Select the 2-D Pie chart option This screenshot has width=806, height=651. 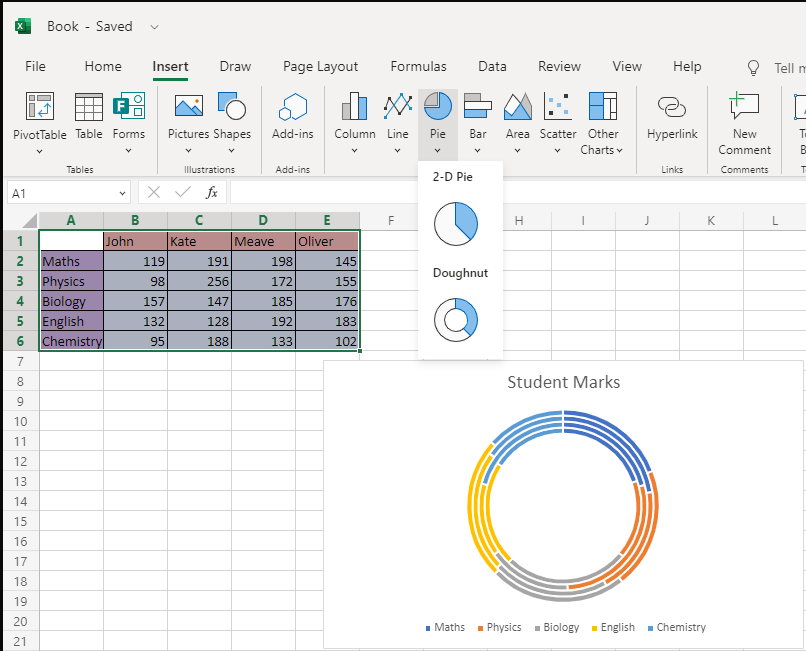455,223
